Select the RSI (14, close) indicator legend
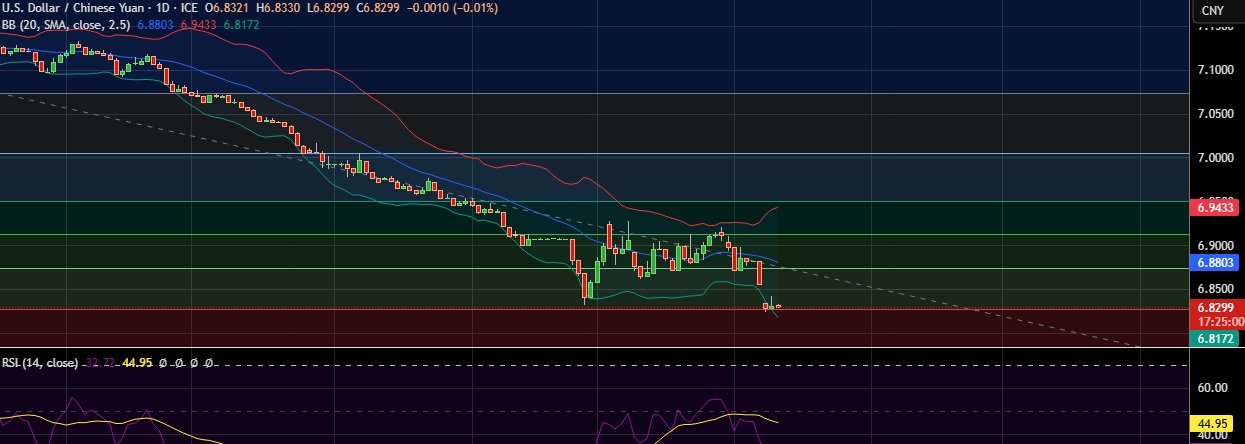The height and width of the screenshot is (444, 1245). tap(40, 363)
